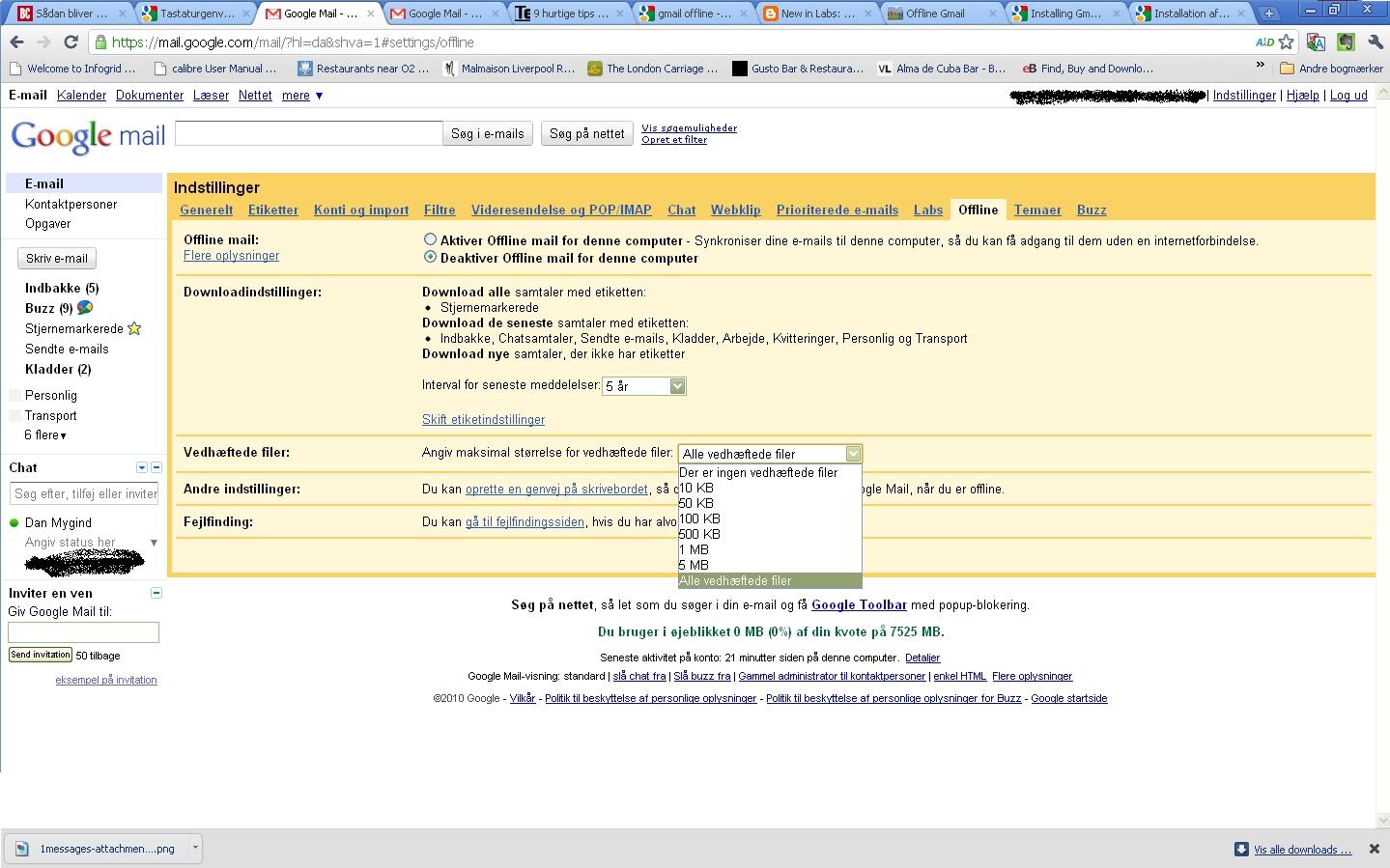Open the Videresendelse og POP/IMAP tab
1390x868 pixels.
coord(560,210)
